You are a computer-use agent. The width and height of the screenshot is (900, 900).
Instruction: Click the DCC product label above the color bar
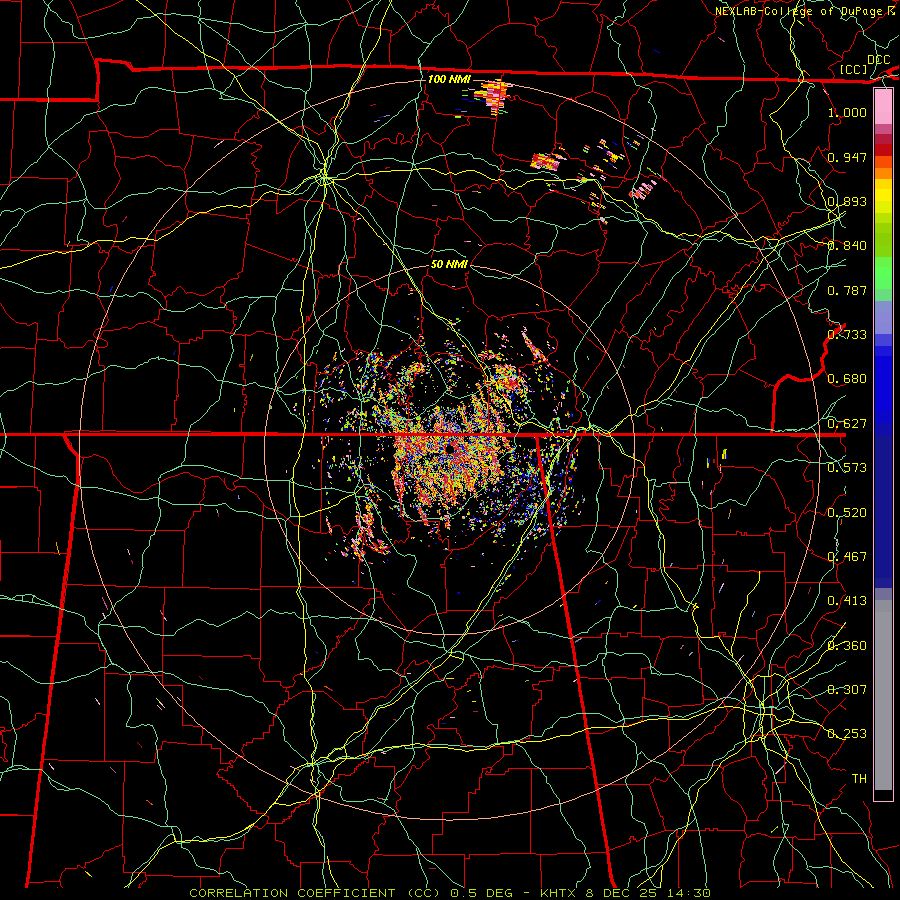click(878, 60)
